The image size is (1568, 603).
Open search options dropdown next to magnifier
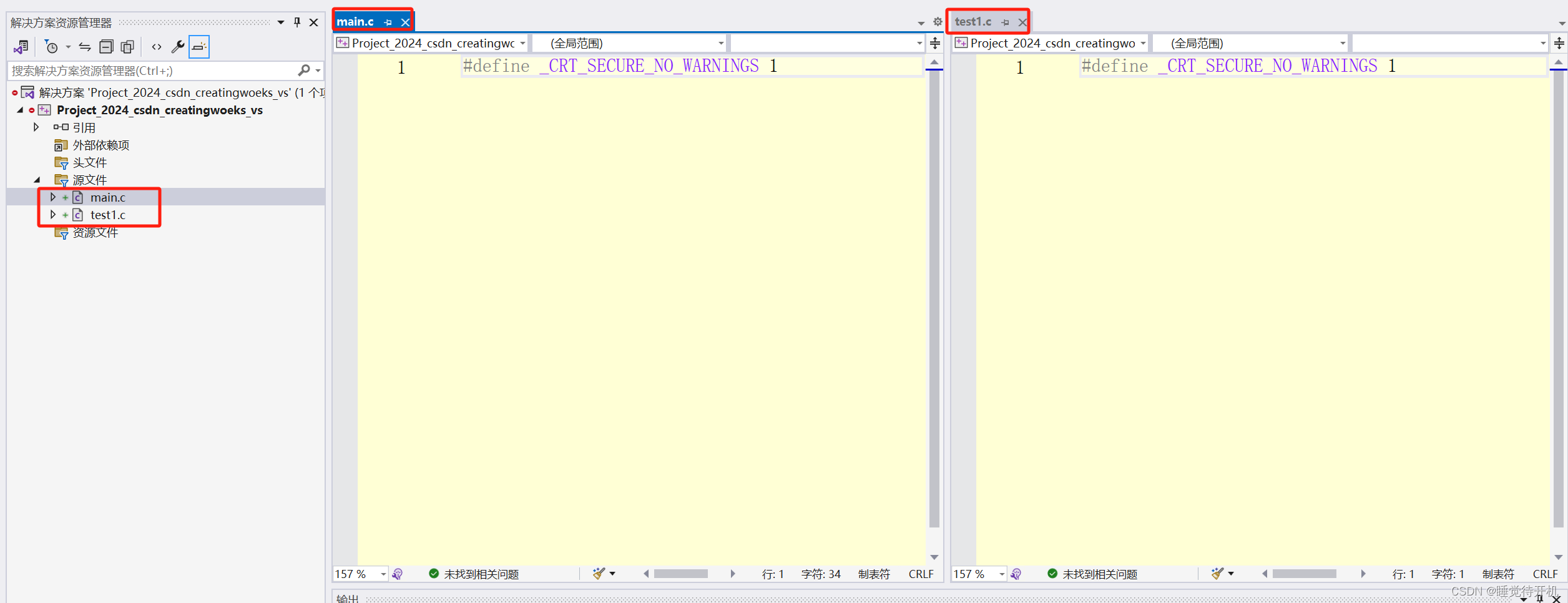point(318,71)
